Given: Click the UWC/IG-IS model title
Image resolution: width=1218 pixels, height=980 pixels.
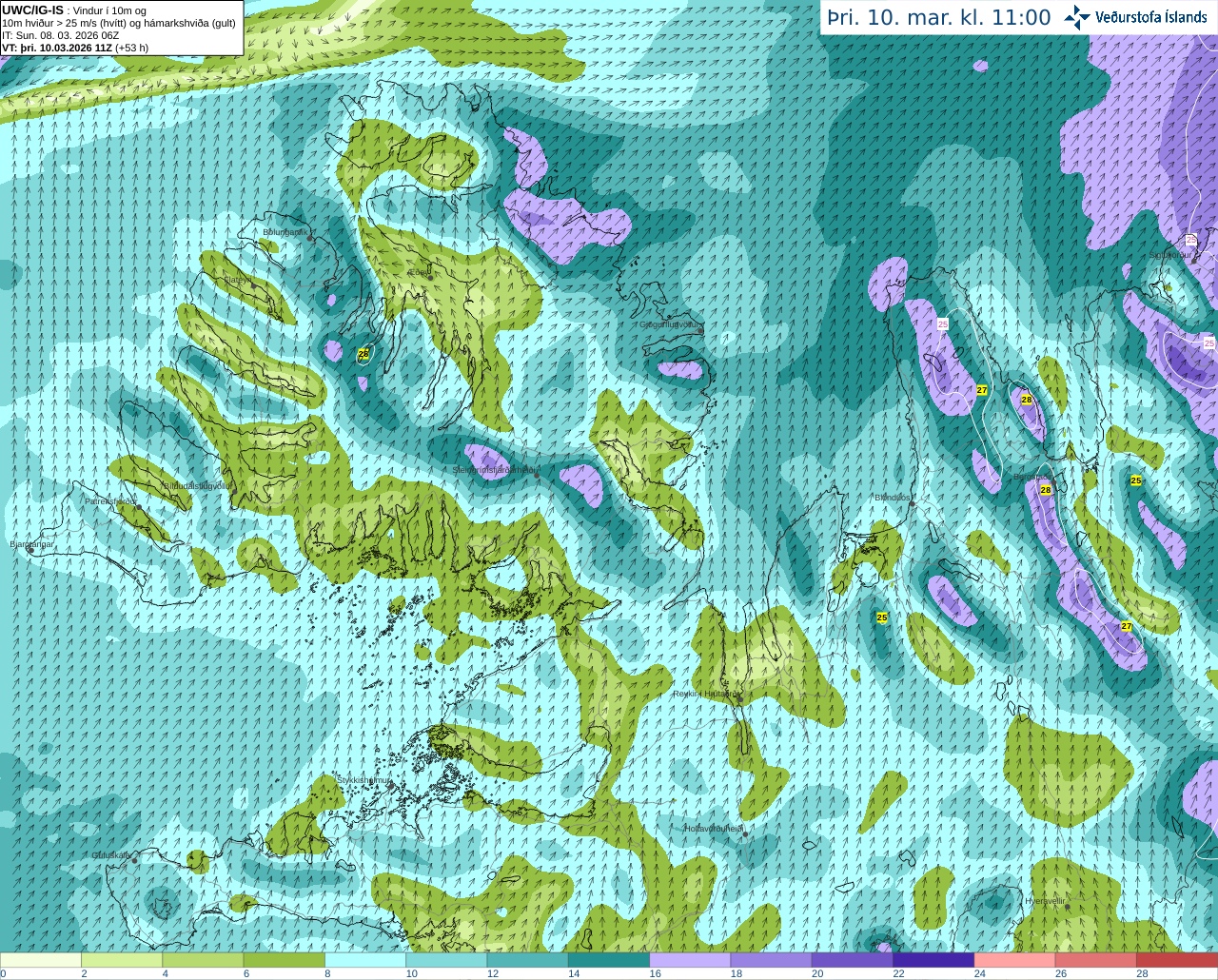Looking at the screenshot, I should pos(32,10).
